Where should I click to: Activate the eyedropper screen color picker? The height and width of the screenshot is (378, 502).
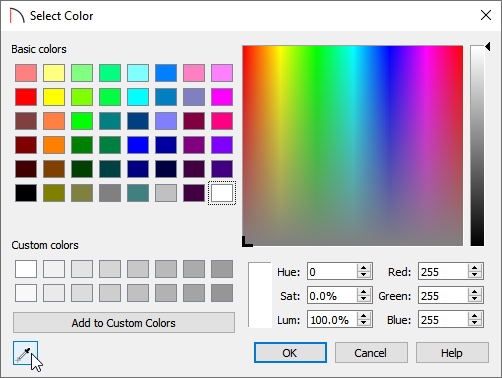point(25,353)
